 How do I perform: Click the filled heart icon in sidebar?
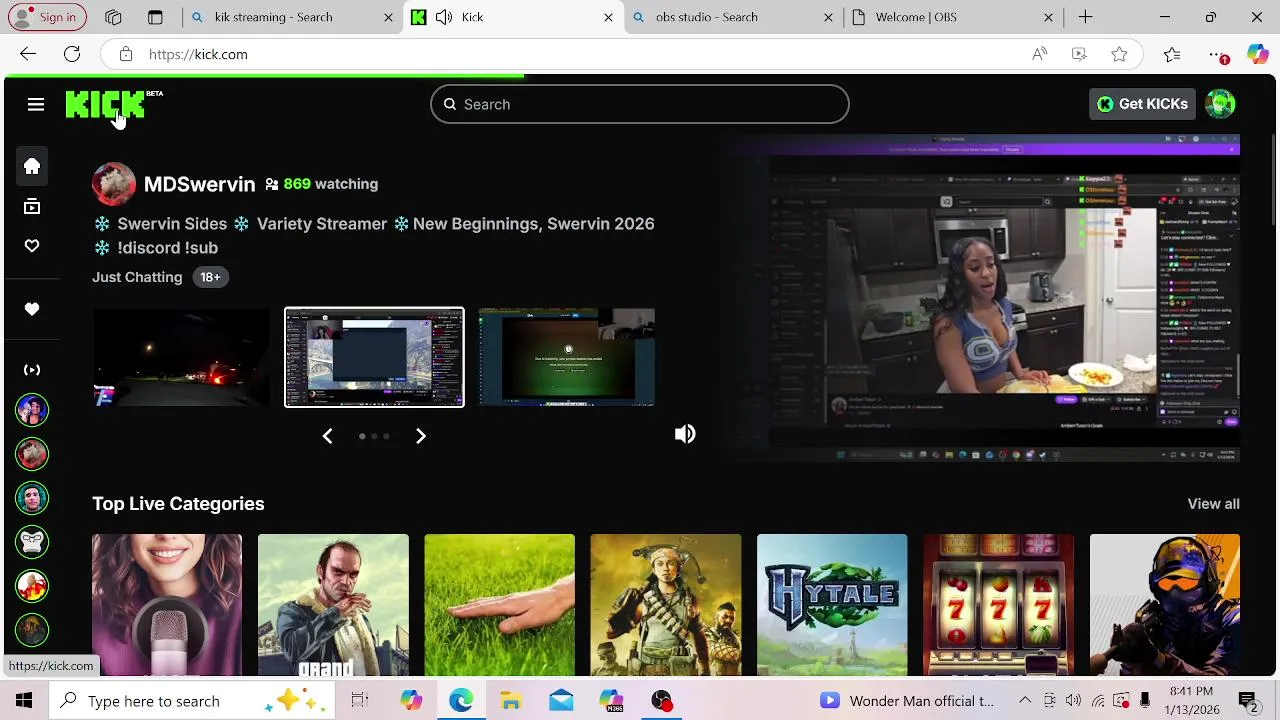pyautogui.click(x=32, y=309)
